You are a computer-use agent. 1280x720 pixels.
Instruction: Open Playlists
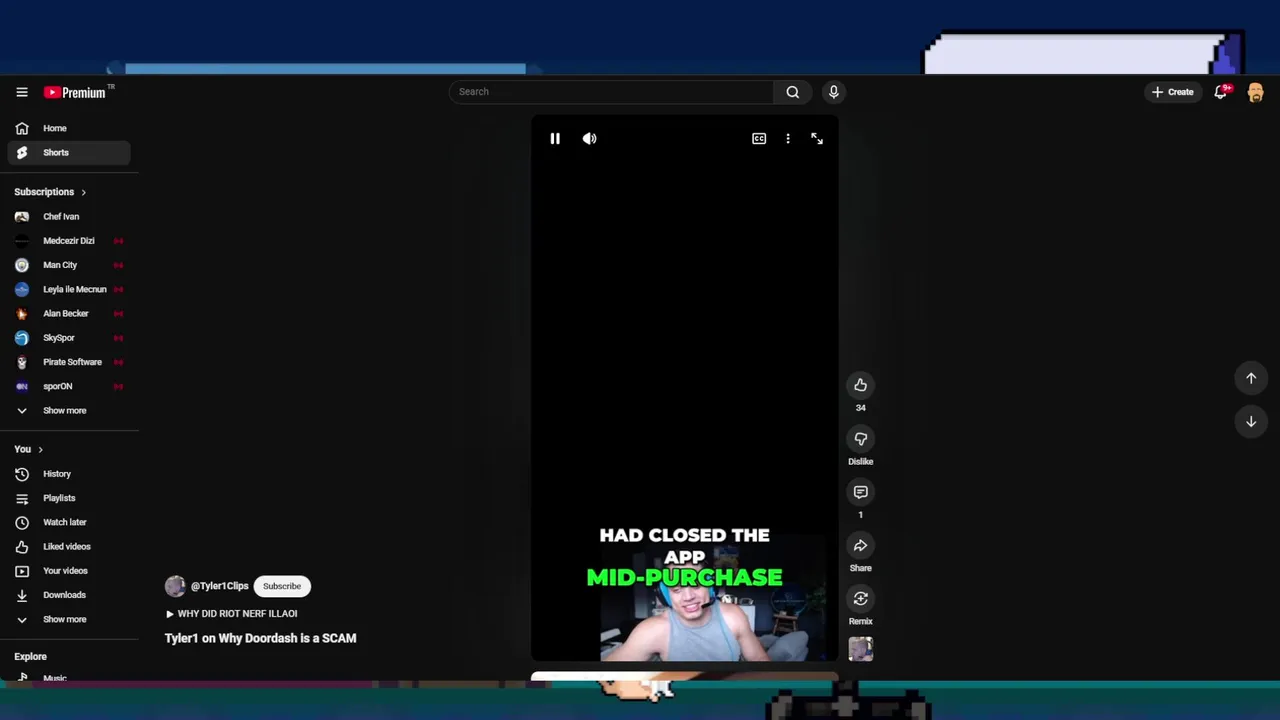point(69,498)
